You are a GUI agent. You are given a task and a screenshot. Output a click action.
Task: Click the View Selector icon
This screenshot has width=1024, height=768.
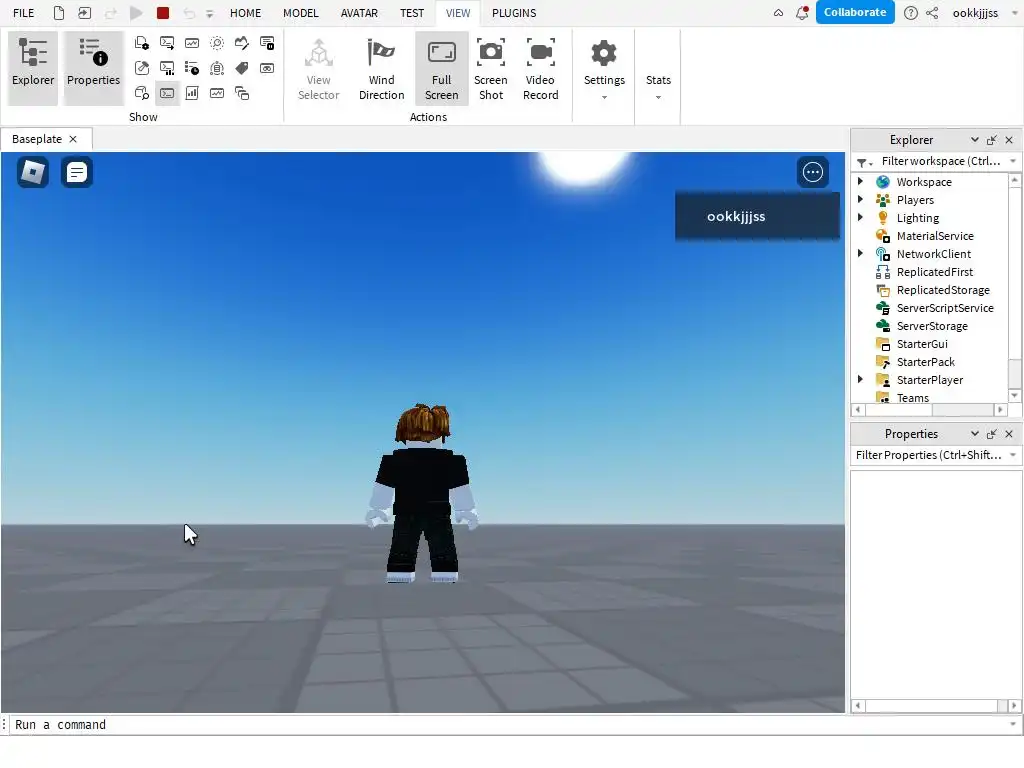click(319, 69)
